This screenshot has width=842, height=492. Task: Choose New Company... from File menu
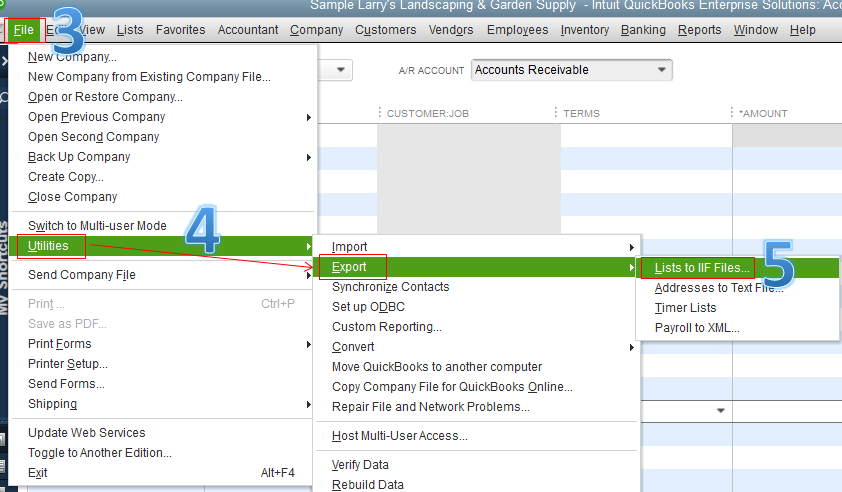72,57
